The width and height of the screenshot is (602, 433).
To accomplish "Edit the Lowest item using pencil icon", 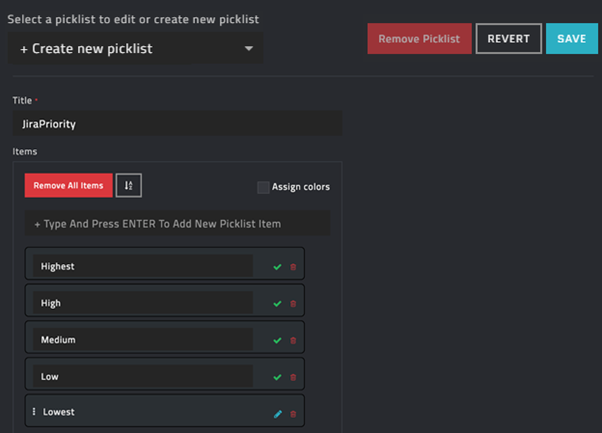I will click(278, 413).
